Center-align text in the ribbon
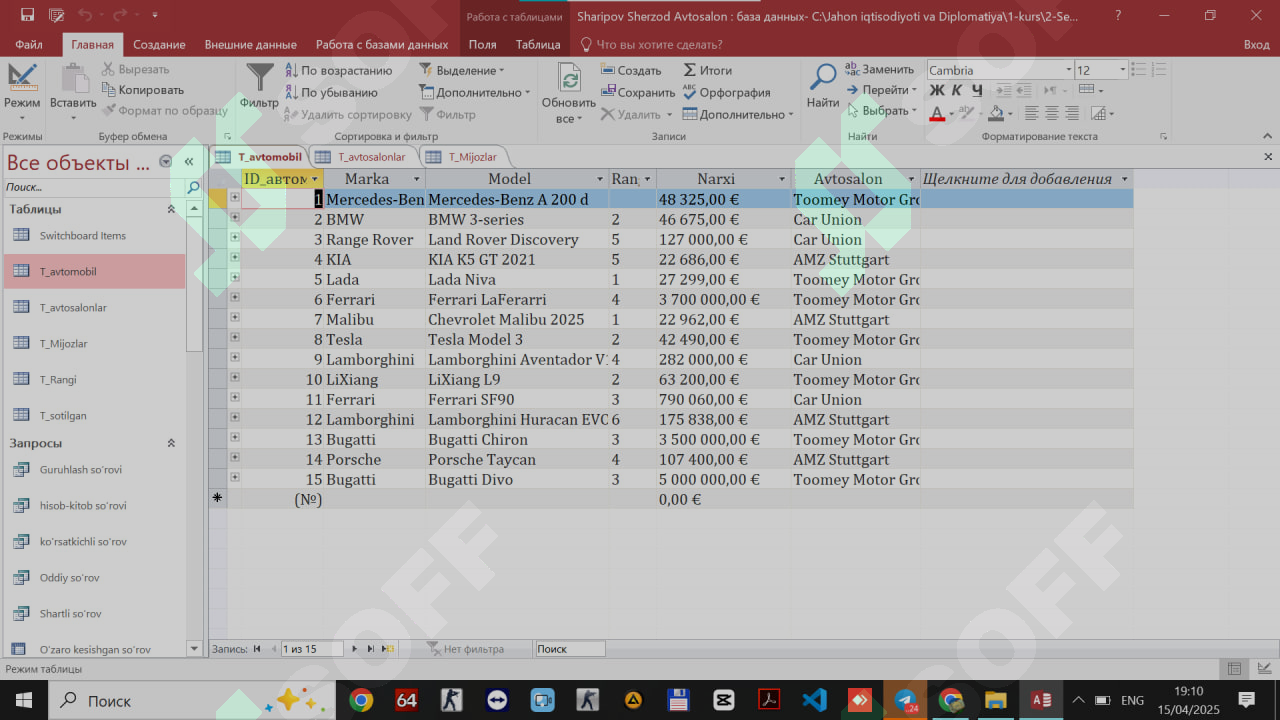 pos(1051,114)
